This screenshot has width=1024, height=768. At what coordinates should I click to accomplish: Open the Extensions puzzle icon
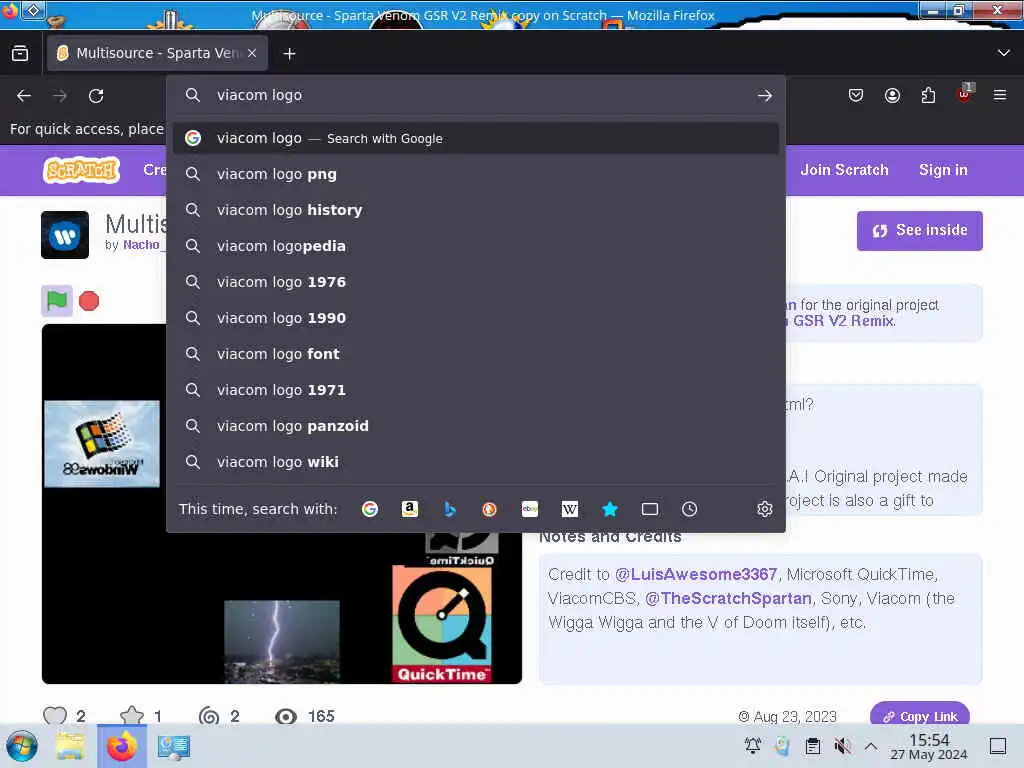[x=928, y=96]
